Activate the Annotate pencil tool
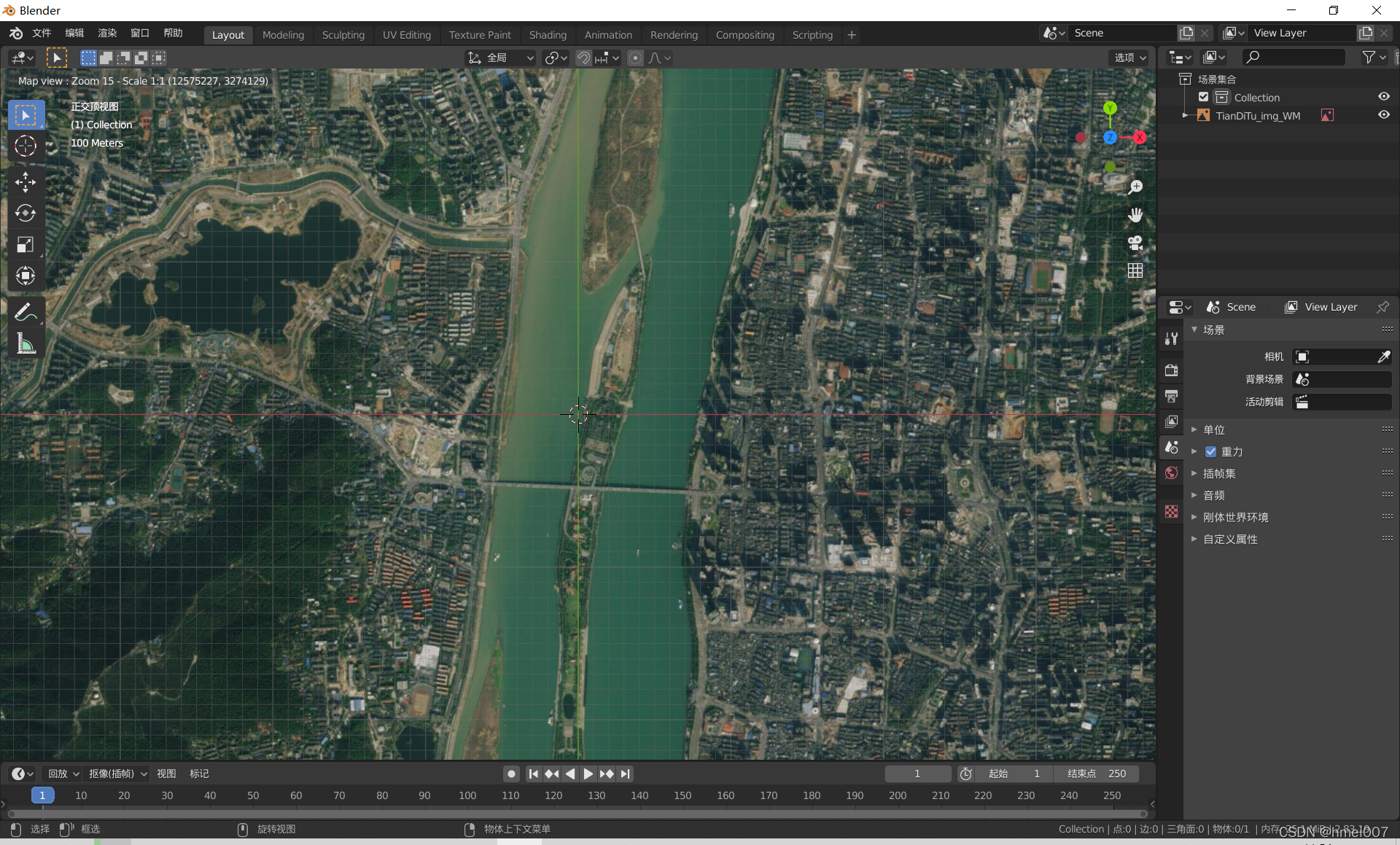Screen dimensions: 1400x845 pyautogui.click(x=26, y=312)
